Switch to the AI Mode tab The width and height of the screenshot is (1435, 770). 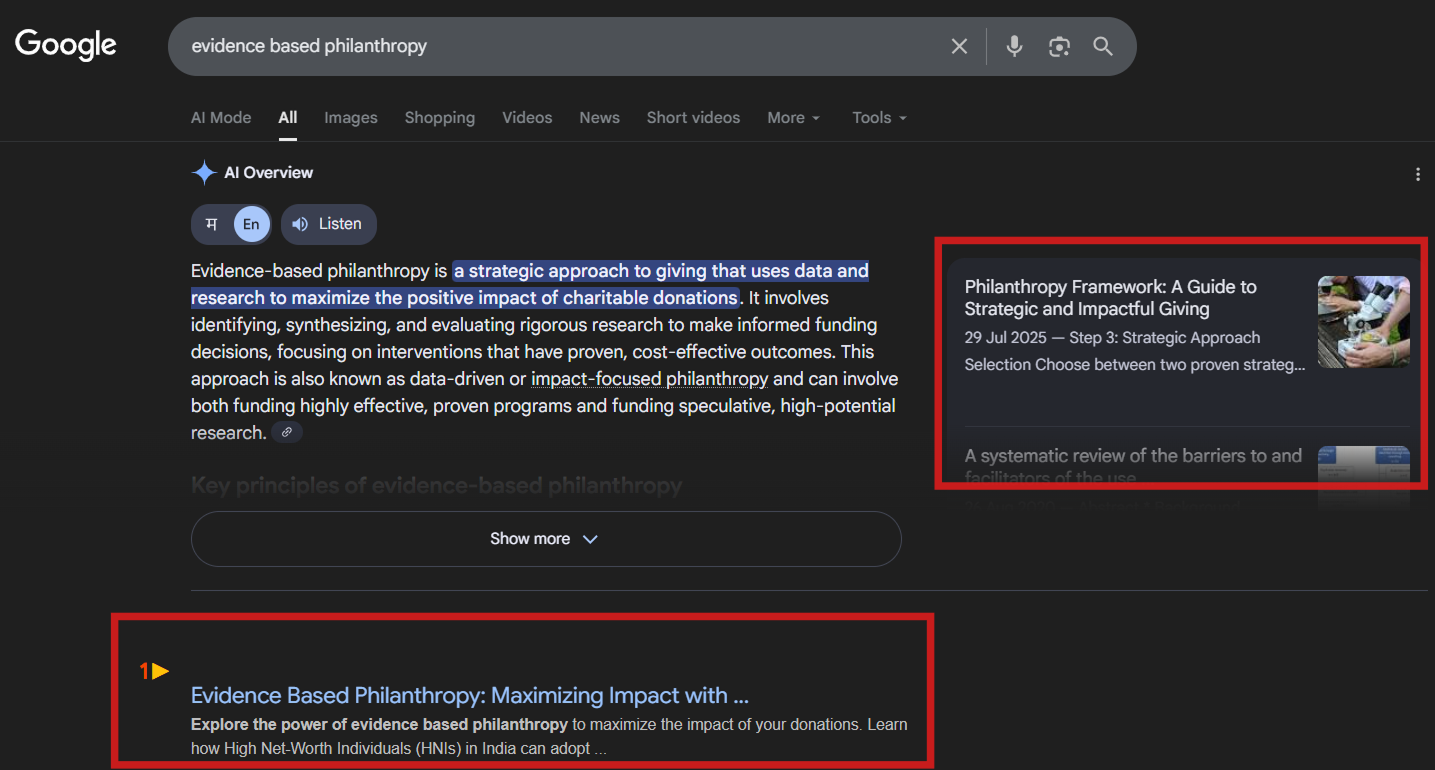tap(221, 118)
